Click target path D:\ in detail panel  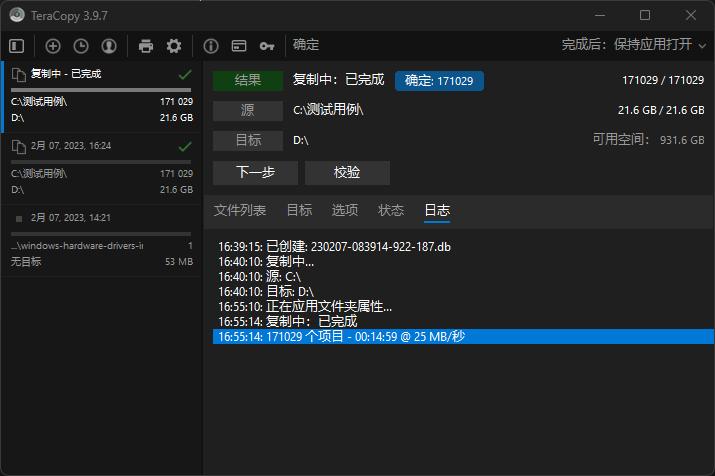pyautogui.click(x=301, y=140)
